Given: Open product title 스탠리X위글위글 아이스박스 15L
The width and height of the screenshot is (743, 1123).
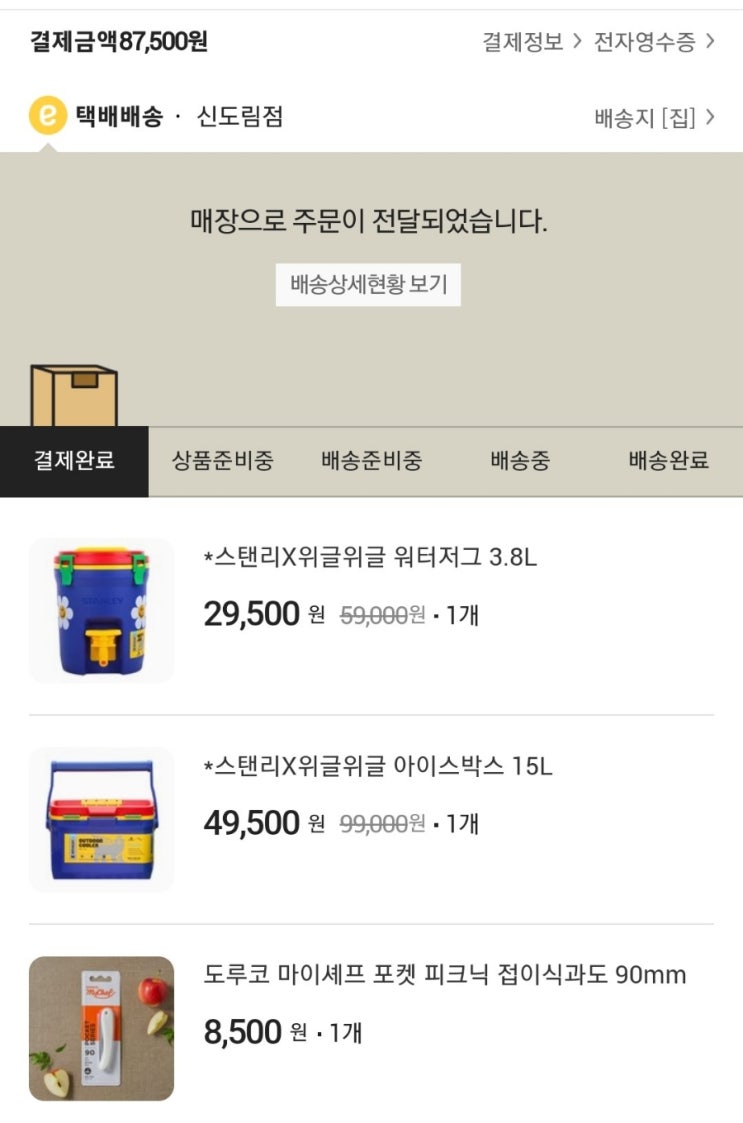Looking at the screenshot, I should pyautogui.click(x=378, y=766).
